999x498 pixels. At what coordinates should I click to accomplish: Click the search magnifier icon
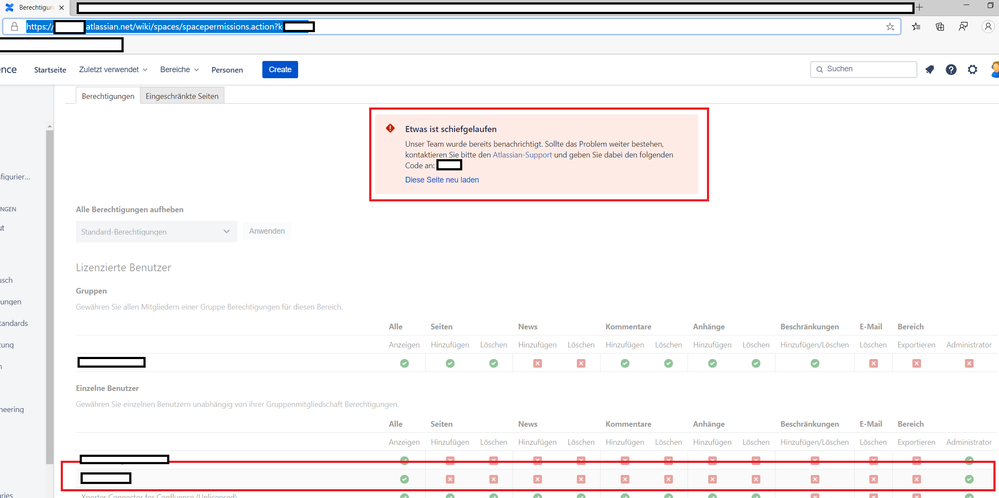click(x=819, y=69)
